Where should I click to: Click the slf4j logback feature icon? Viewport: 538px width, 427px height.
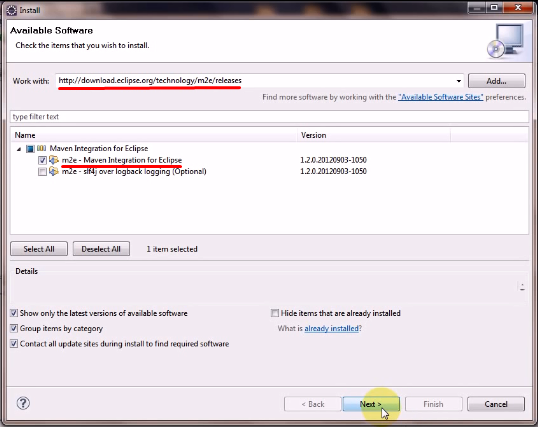pyautogui.click(x=54, y=171)
